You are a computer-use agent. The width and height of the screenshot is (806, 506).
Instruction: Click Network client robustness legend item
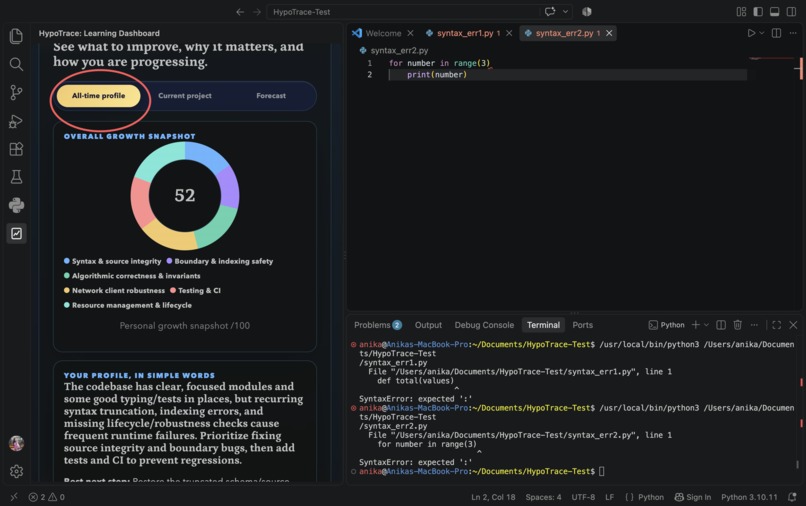point(114,291)
